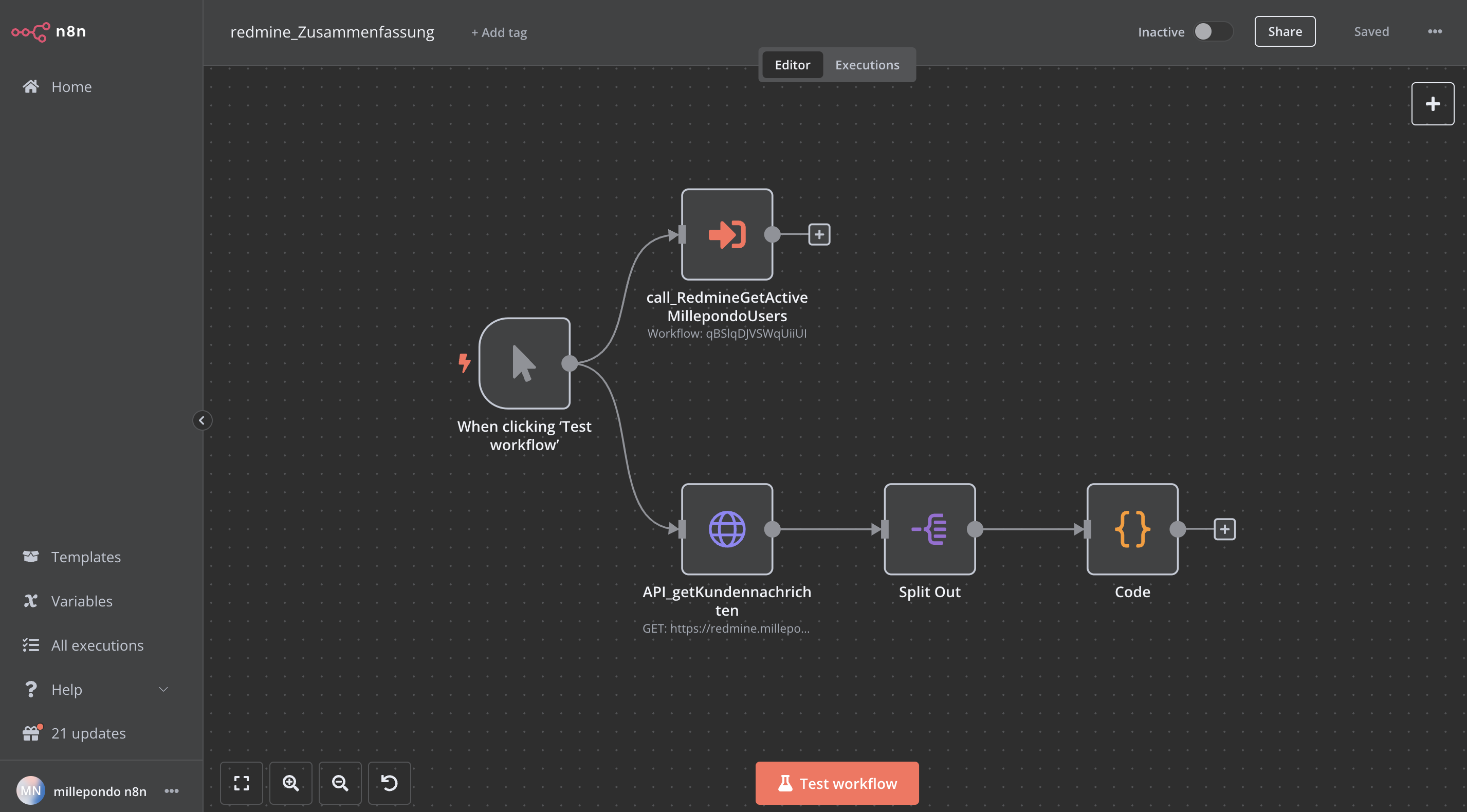
Task: Click the Zoom Out magnifier icon
Action: (x=340, y=783)
